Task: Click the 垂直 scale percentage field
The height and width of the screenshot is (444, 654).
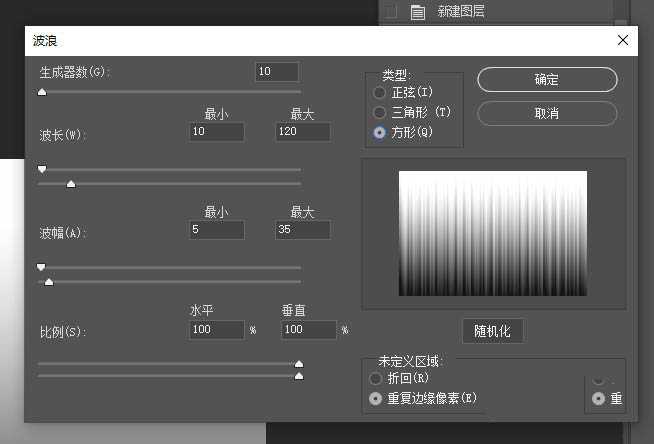Action: point(308,329)
